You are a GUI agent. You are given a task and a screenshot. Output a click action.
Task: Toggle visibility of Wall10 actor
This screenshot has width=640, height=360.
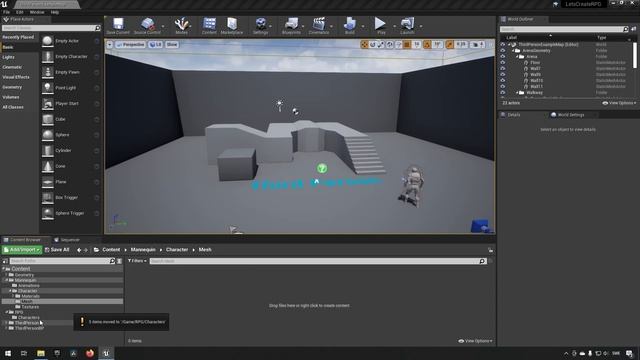(503, 80)
